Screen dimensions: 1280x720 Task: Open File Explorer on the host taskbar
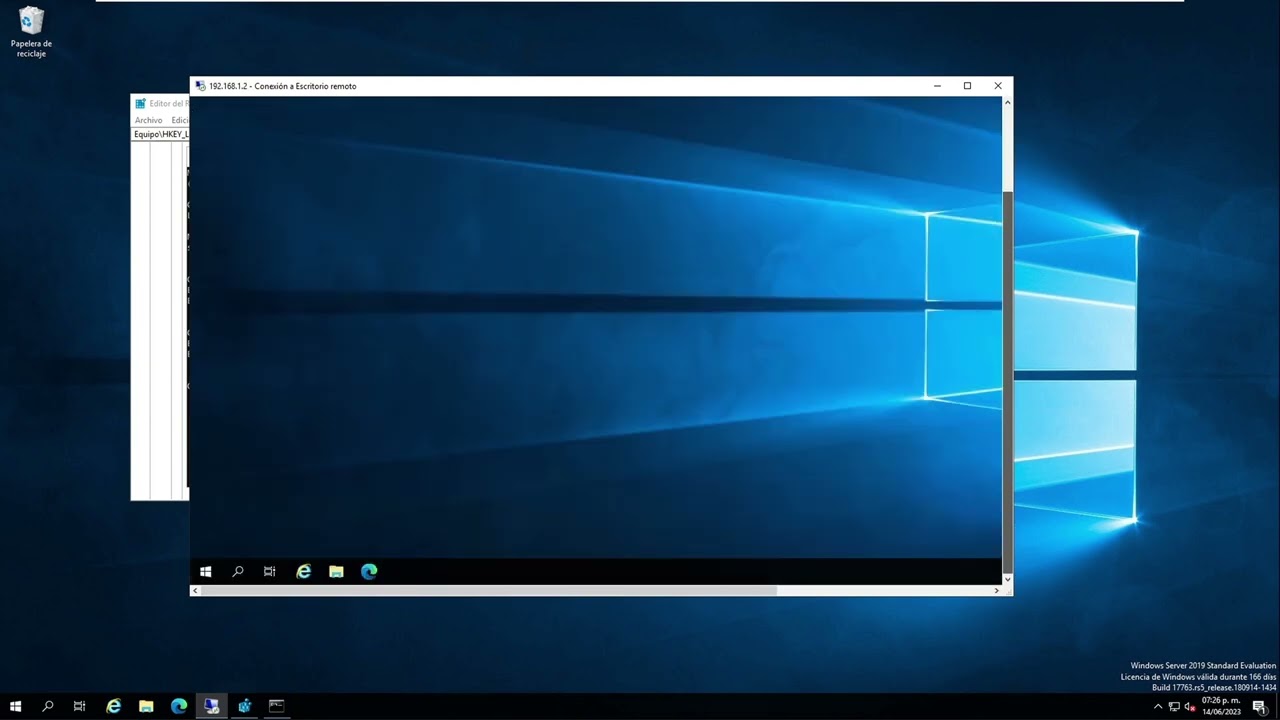146,706
